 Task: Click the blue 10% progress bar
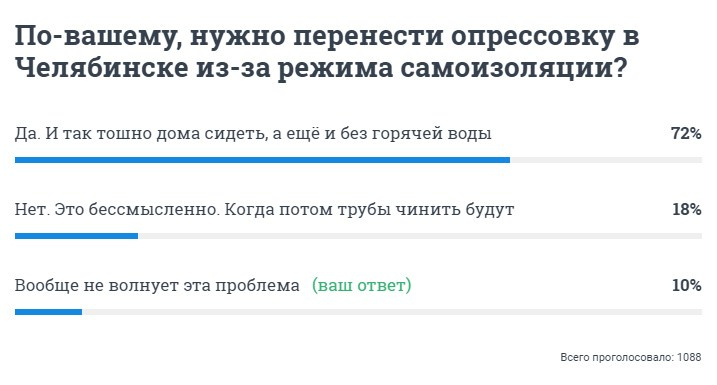click(48, 312)
